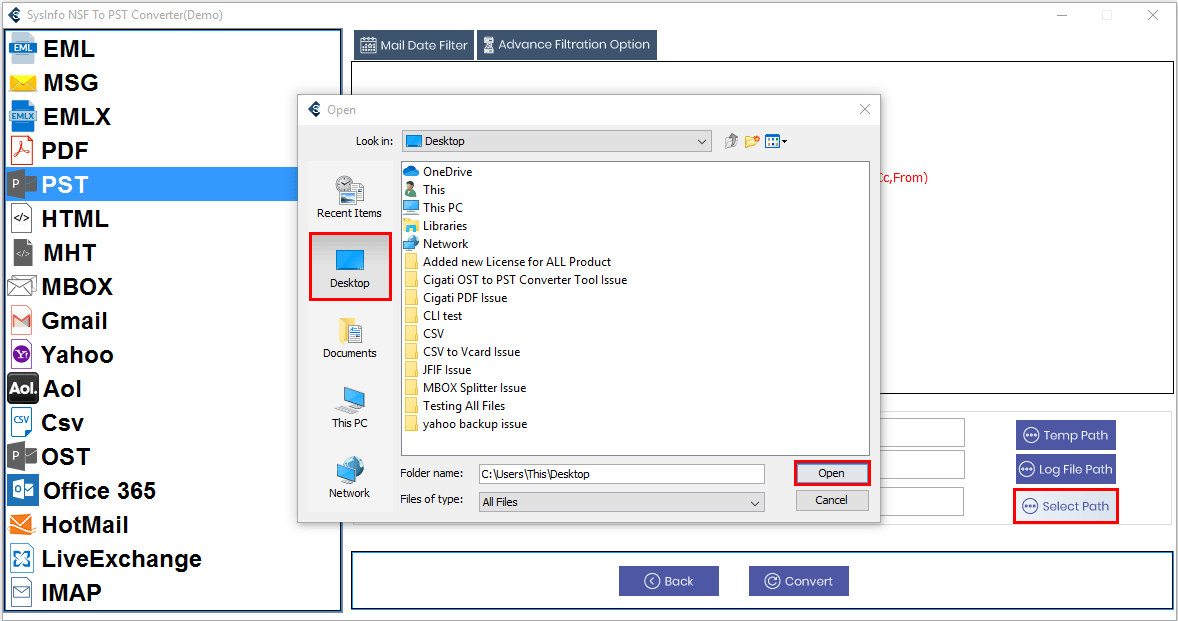This screenshot has height=621, width=1178.
Task: Select 'CLI test' folder
Action: coord(433,316)
